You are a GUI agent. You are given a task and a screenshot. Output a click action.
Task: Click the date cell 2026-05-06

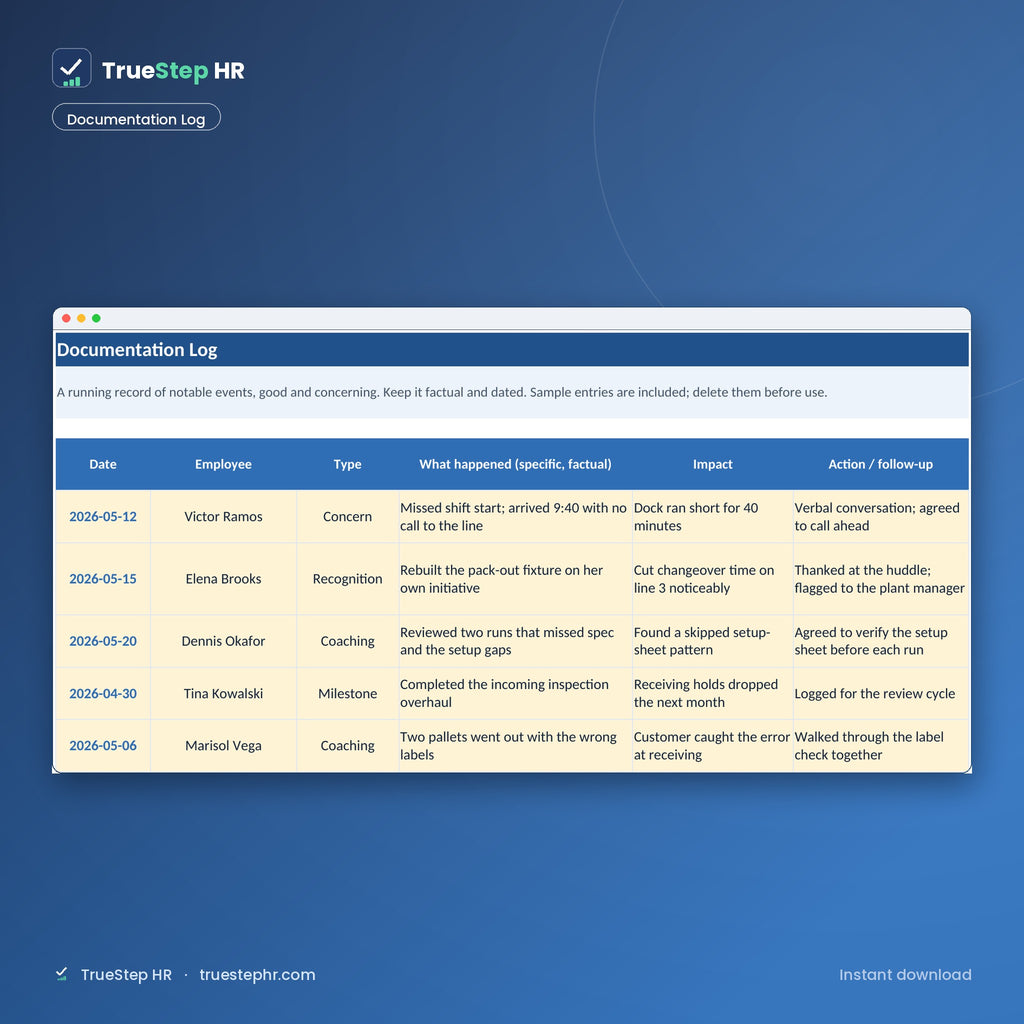click(x=103, y=746)
